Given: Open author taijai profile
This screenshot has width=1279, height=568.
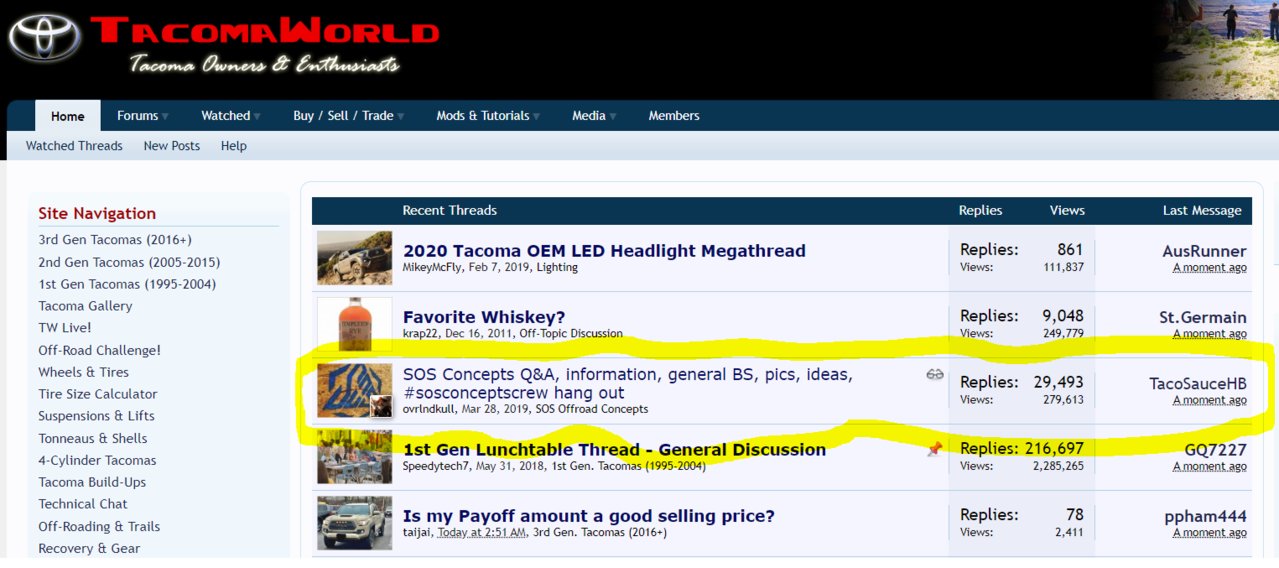Looking at the screenshot, I should (416, 532).
